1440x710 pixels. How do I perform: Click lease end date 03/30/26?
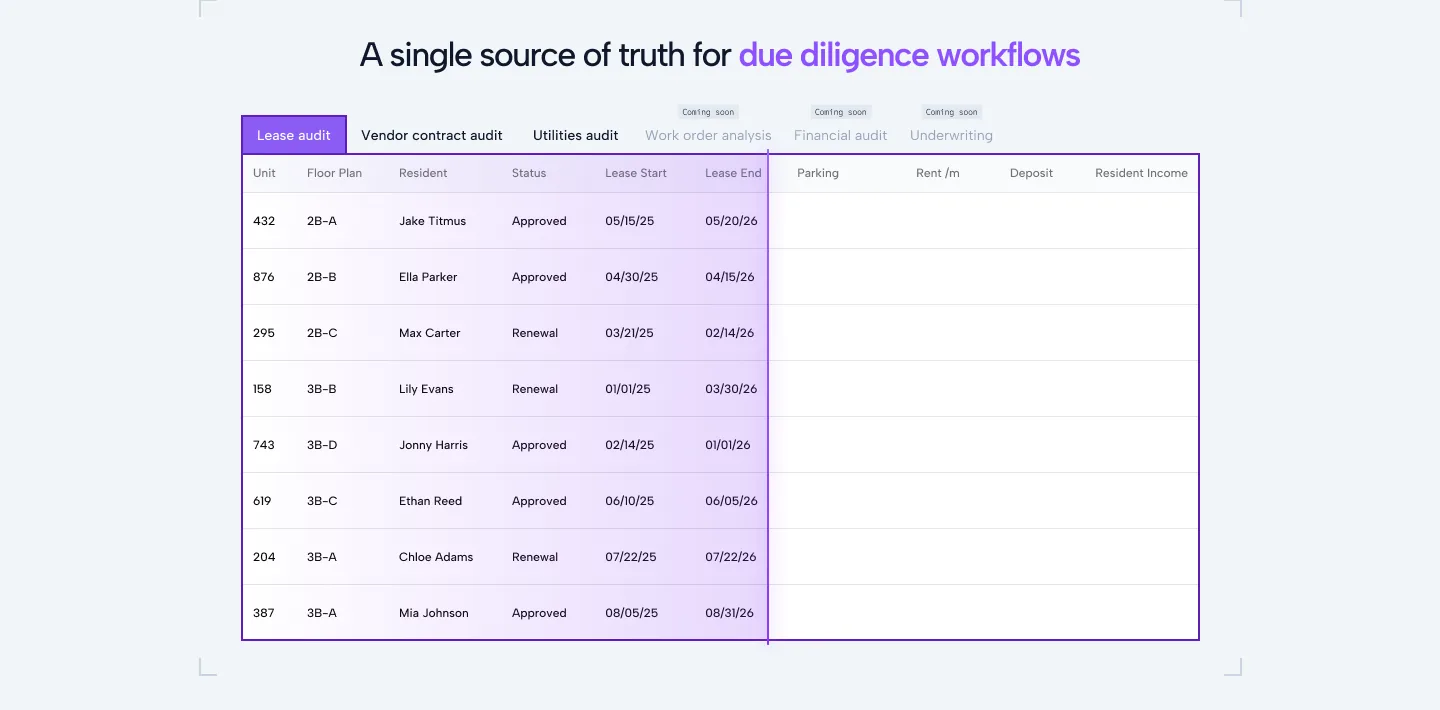coord(731,389)
